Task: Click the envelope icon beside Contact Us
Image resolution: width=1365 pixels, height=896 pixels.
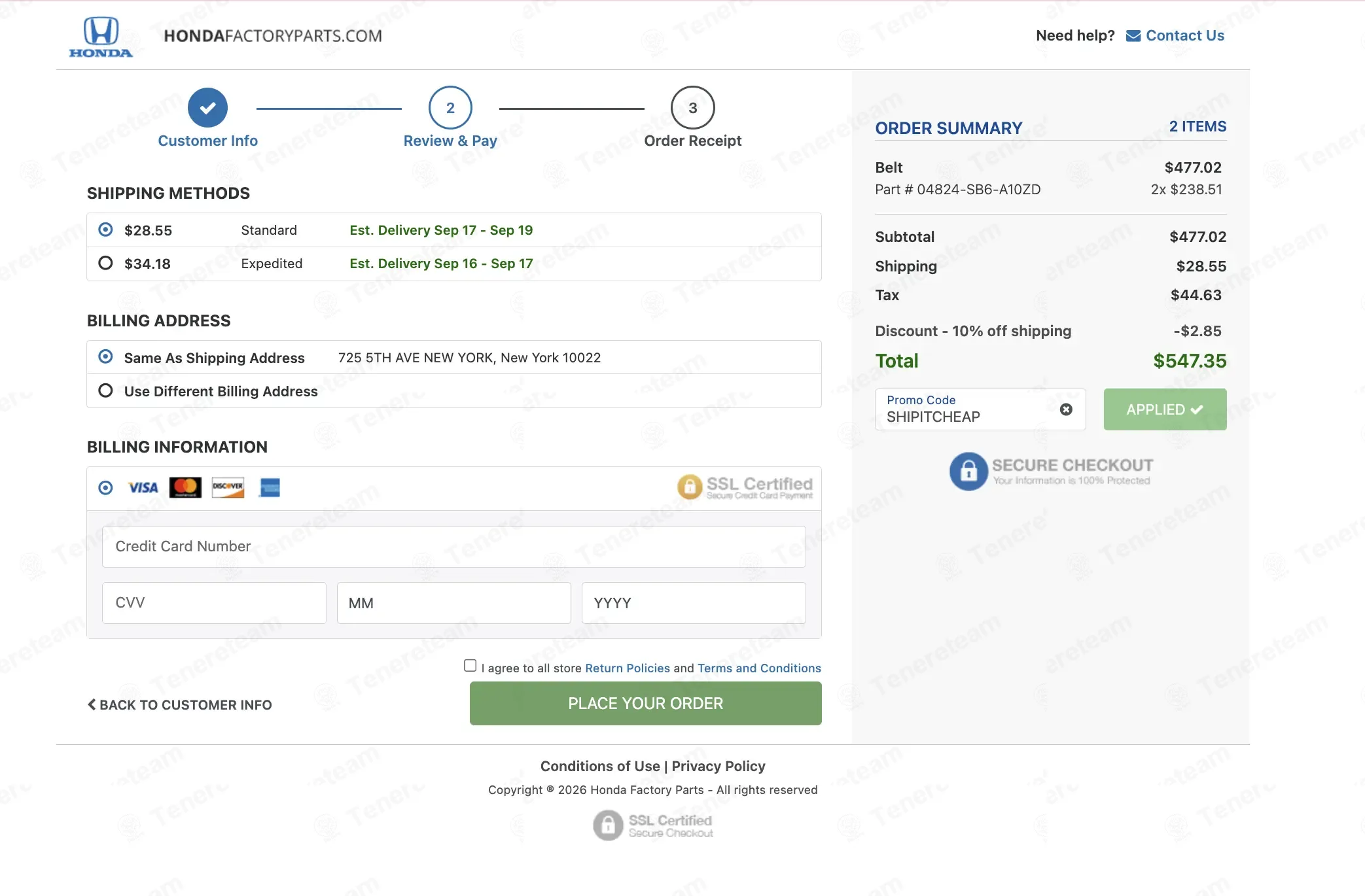Action: pyautogui.click(x=1133, y=36)
